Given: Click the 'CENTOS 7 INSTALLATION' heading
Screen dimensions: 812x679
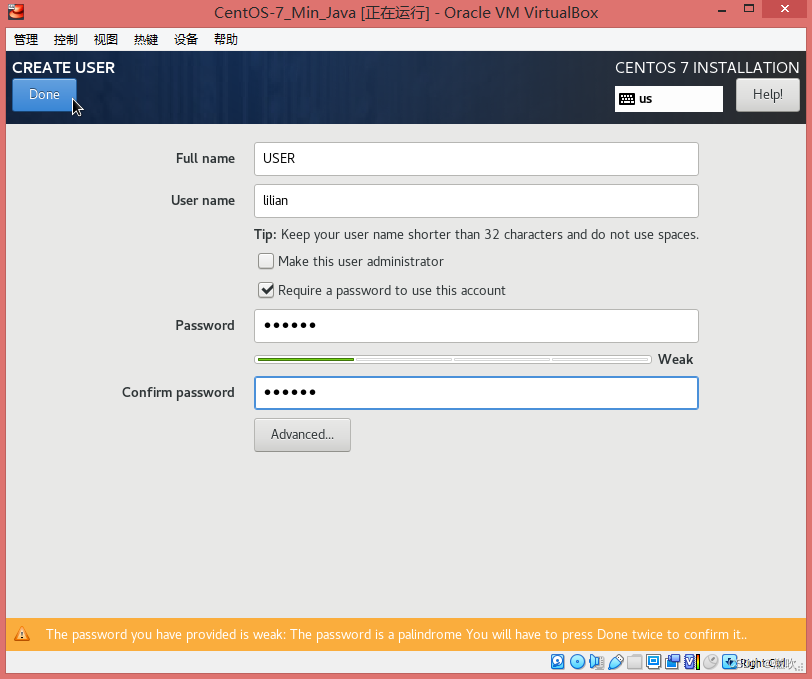Looking at the screenshot, I should point(707,67).
